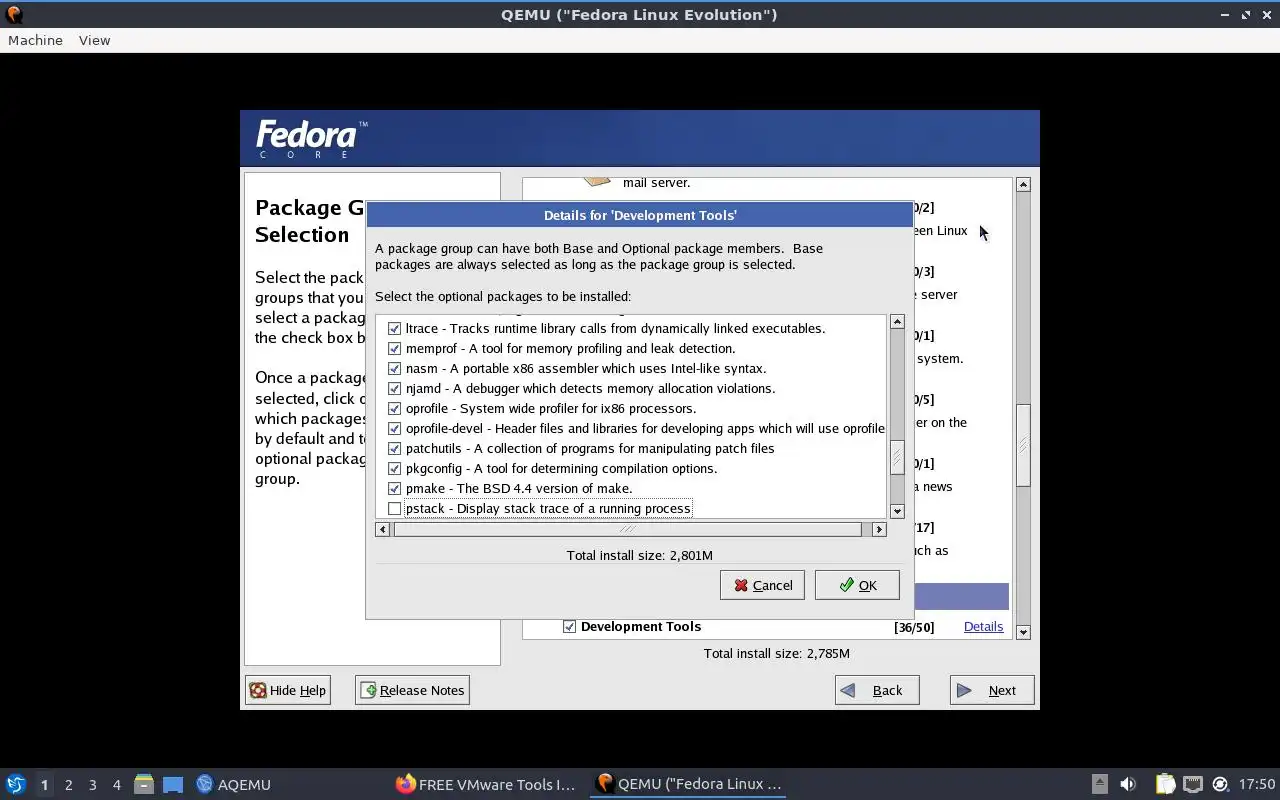Uncheck the memprof package checkbox

click(x=394, y=348)
